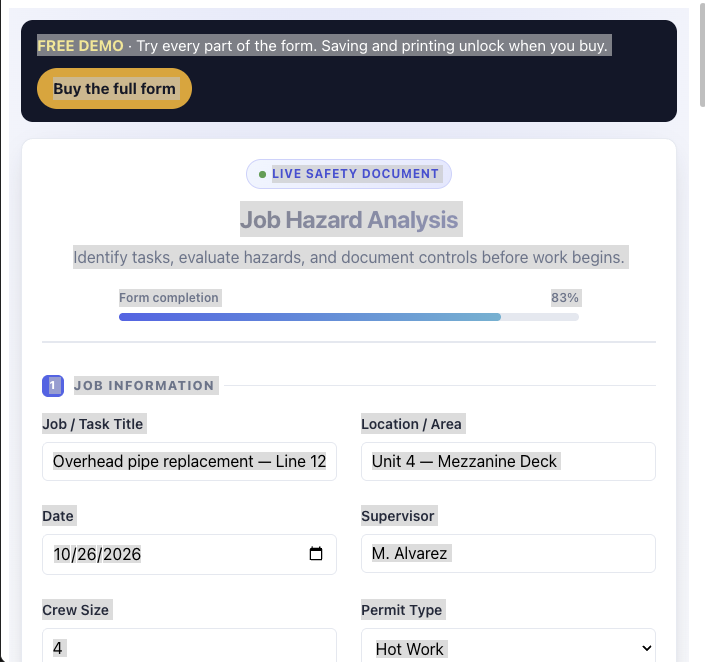Click the section 1 number badge
This screenshot has height=662, width=705.
[53, 385]
